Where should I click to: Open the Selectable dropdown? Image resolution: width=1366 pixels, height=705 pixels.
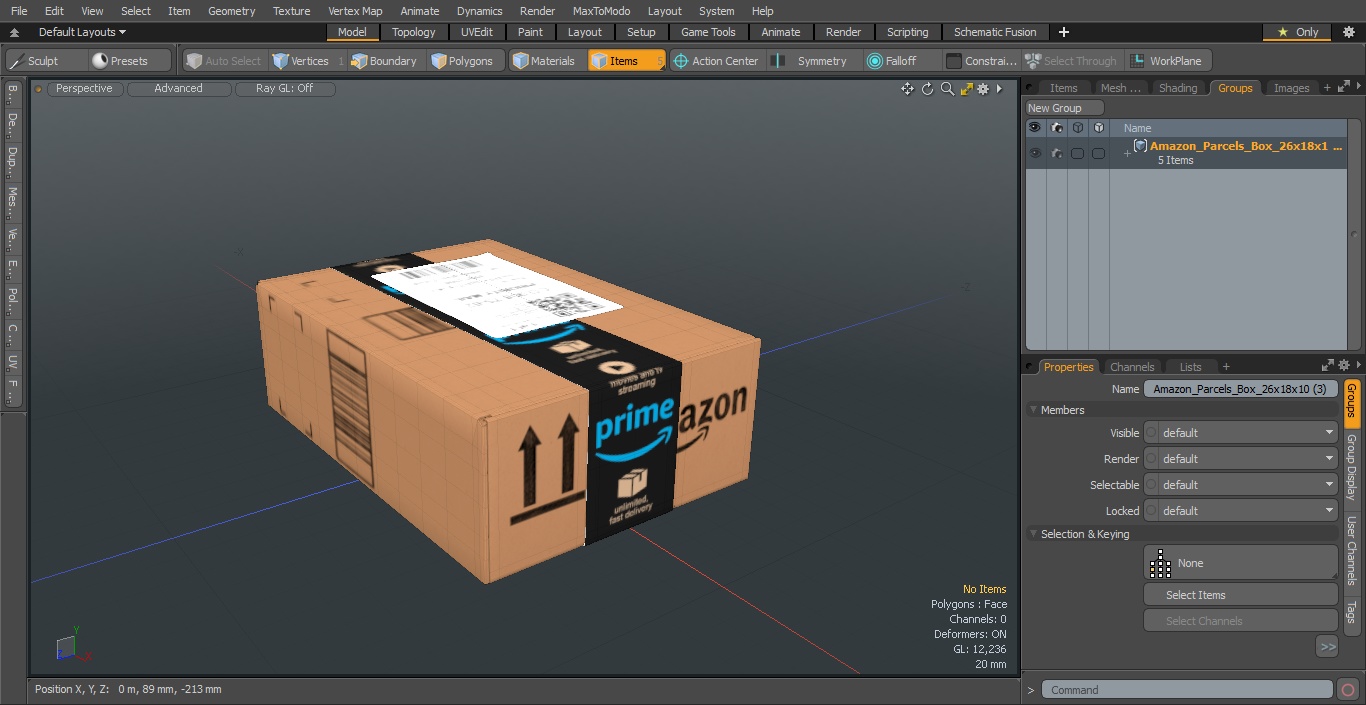[1248, 485]
